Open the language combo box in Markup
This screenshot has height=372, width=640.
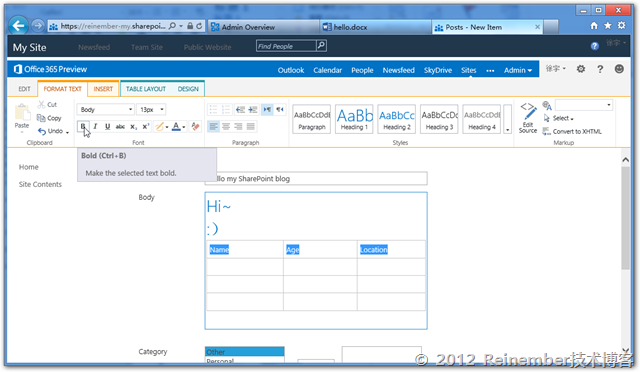click(x=584, y=105)
